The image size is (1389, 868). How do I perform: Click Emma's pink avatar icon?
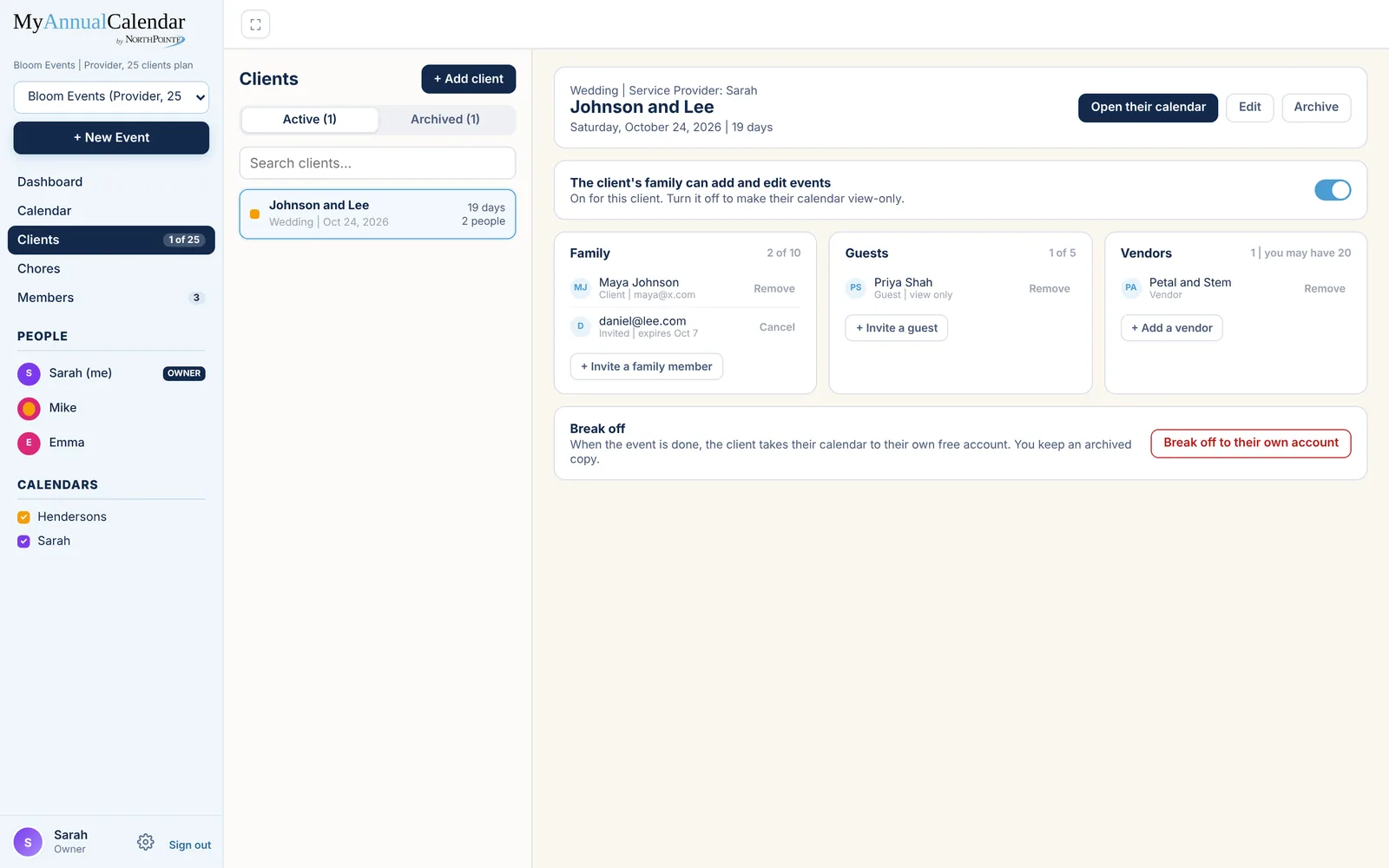click(x=29, y=443)
